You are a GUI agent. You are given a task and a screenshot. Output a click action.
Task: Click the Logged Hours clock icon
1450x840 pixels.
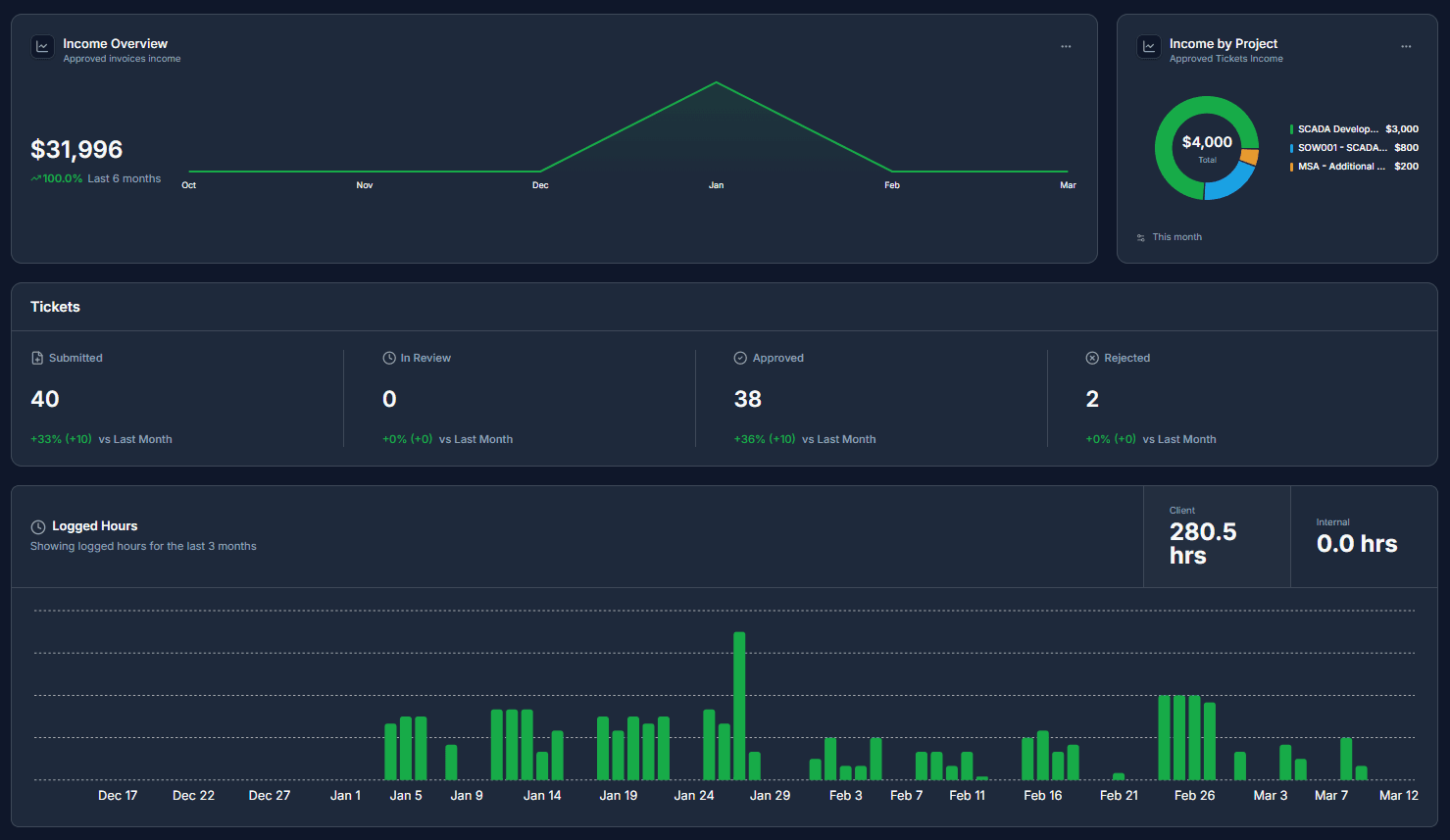(x=38, y=526)
